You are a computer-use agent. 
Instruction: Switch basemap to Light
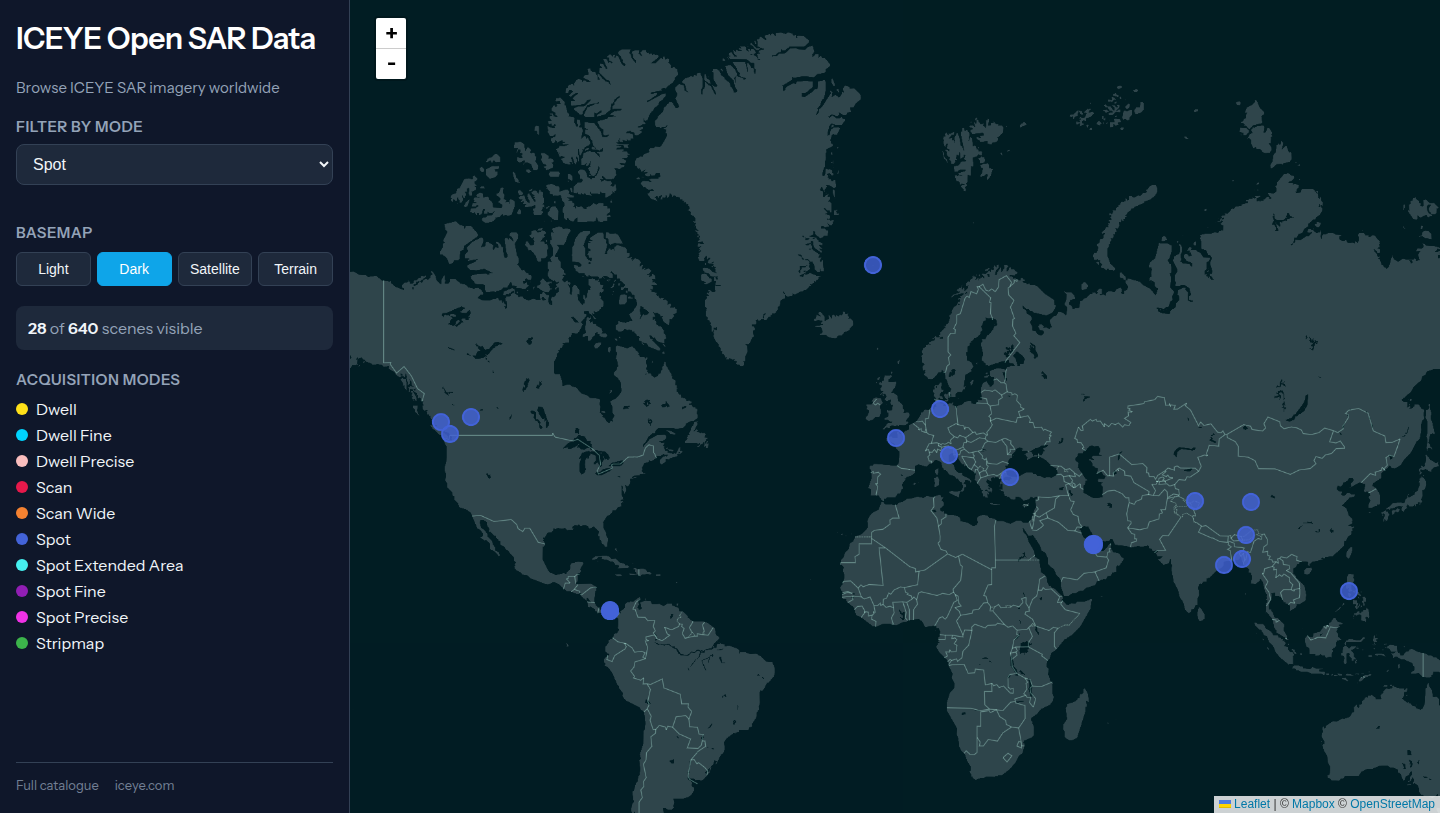53,269
